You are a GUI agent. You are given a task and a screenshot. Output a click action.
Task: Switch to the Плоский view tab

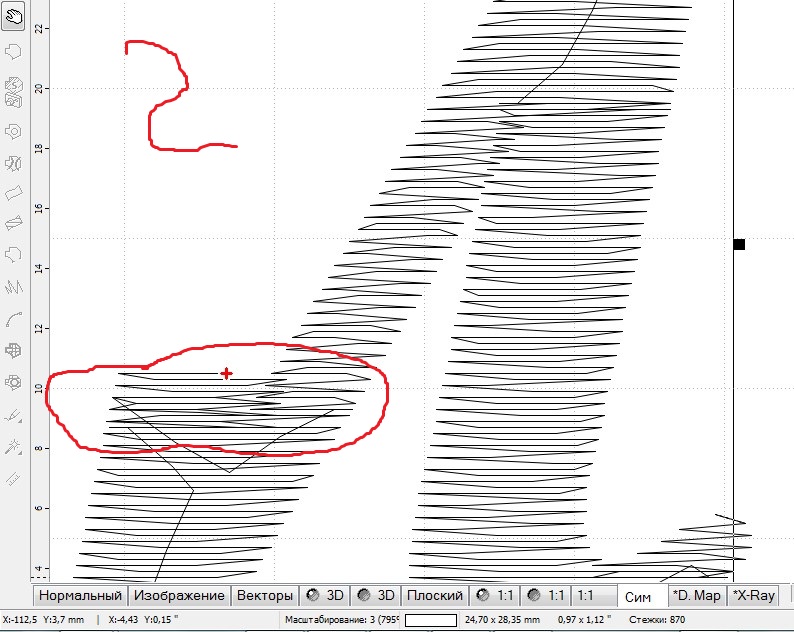coord(435,596)
